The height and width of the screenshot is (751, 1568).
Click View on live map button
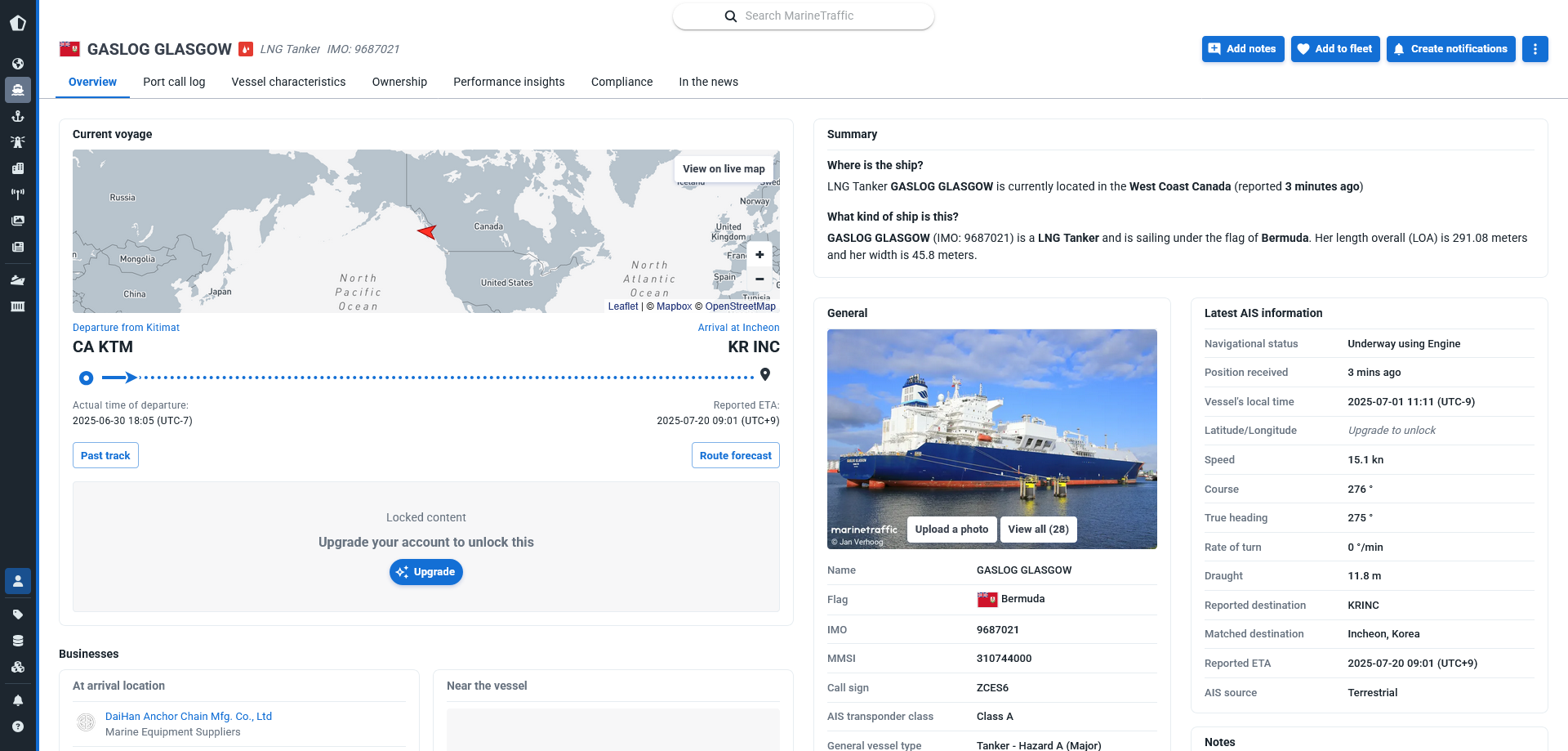[724, 169]
